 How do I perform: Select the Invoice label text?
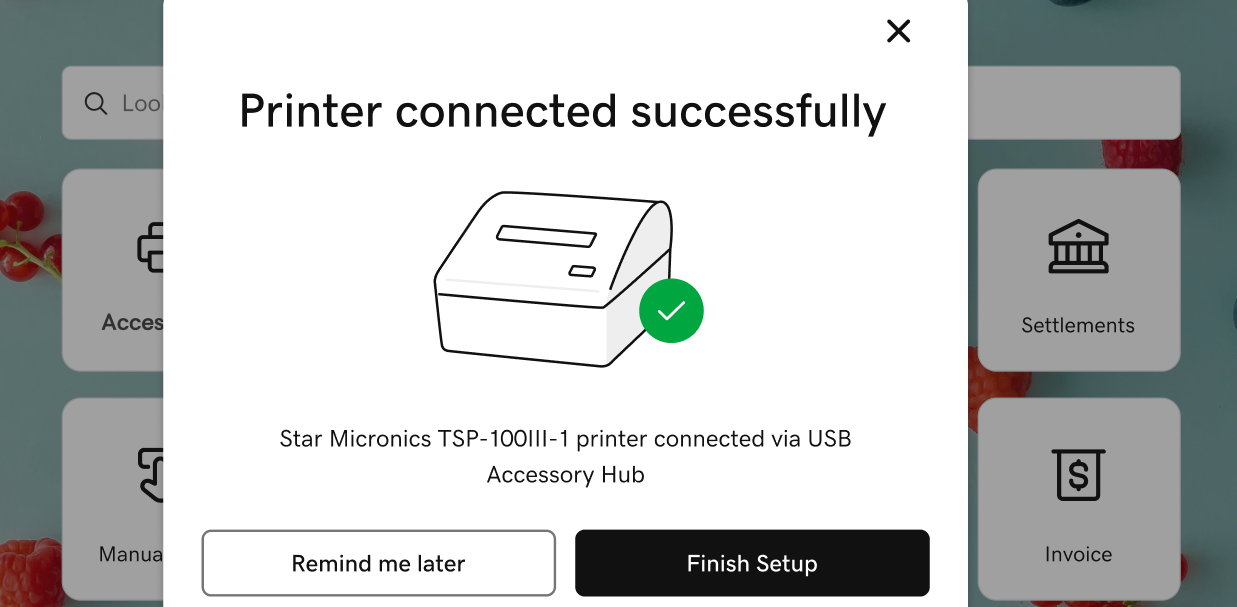1078,553
